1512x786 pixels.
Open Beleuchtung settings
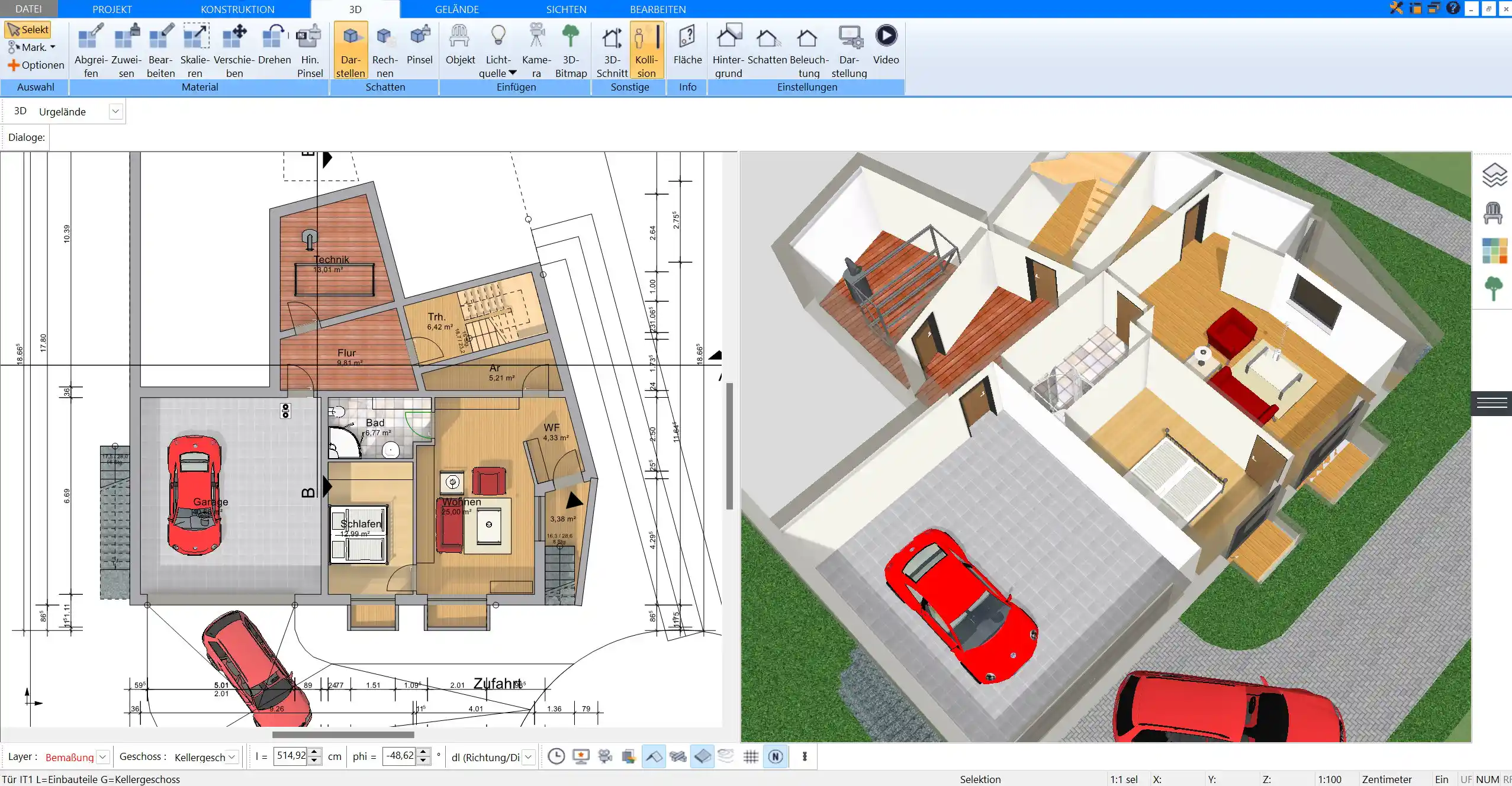click(x=809, y=50)
